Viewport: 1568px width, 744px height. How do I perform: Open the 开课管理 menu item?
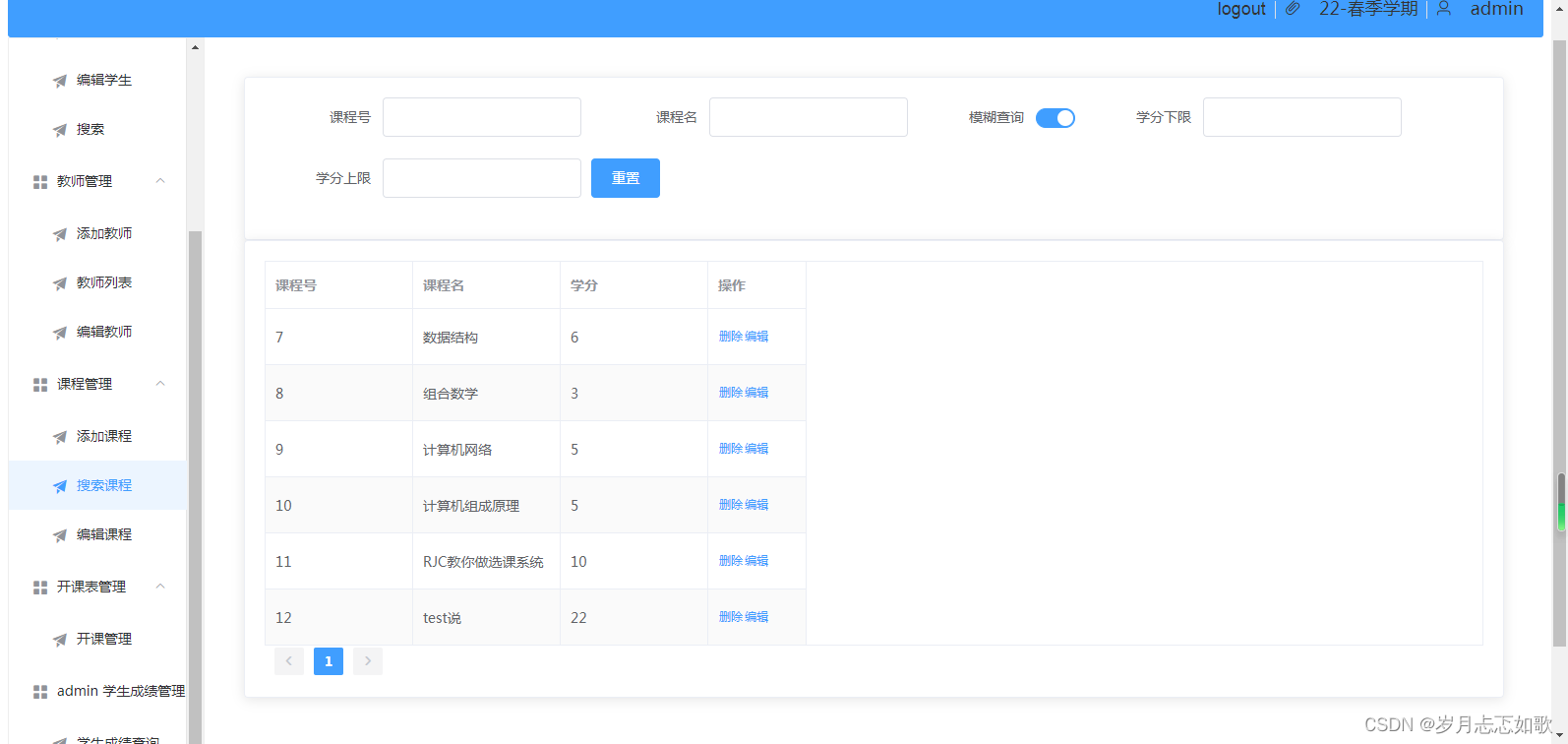pyautogui.click(x=97, y=640)
